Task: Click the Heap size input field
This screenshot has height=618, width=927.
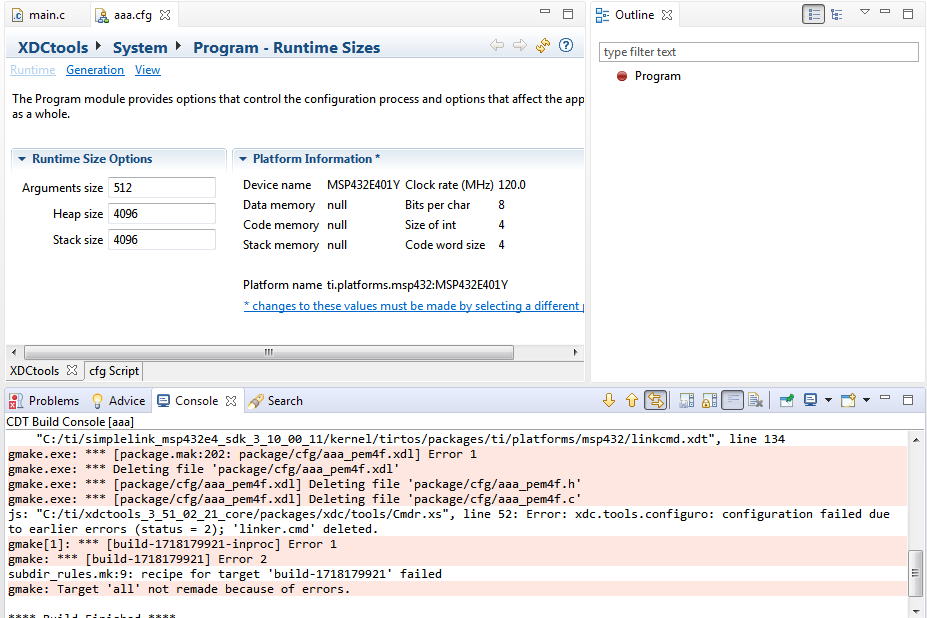Action: (x=162, y=214)
